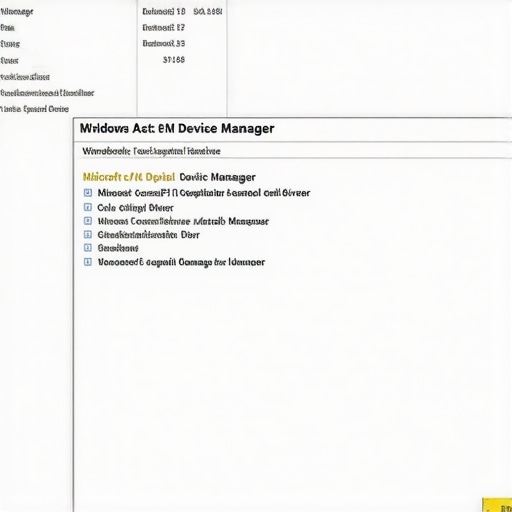
Task: Select the '37168' value in background list
Action: (174, 60)
